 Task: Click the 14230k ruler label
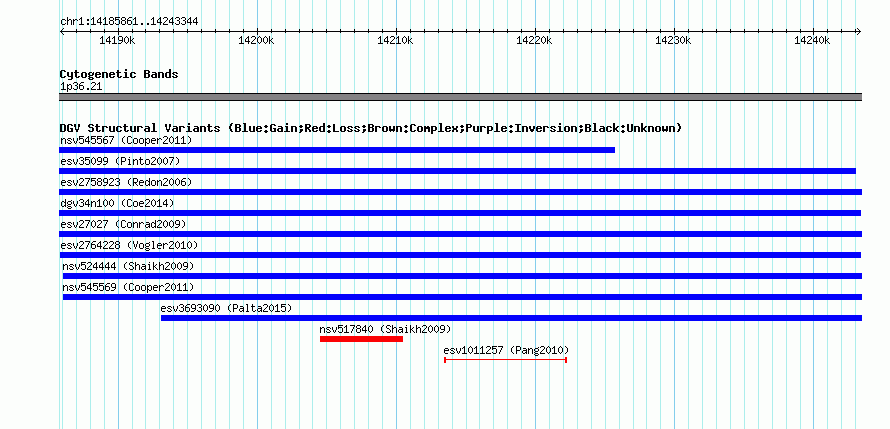tap(673, 40)
